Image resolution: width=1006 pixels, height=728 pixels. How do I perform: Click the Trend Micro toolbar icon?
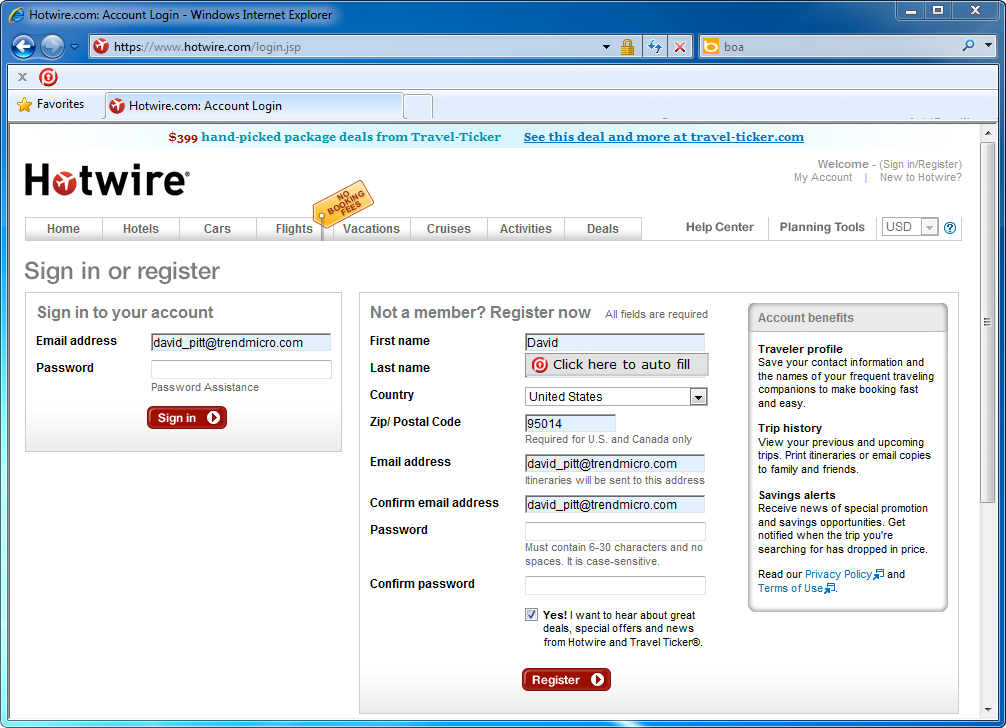coord(48,77)
